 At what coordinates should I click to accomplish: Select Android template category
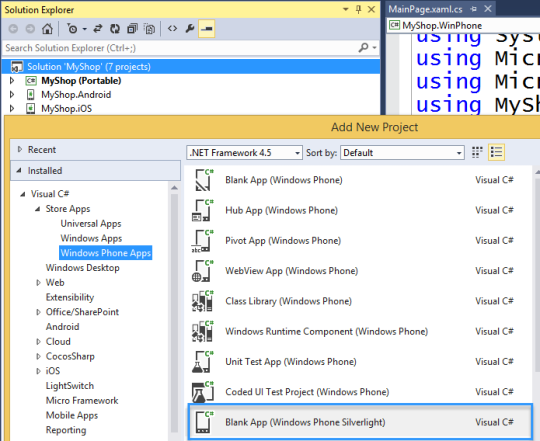(63, 327)
